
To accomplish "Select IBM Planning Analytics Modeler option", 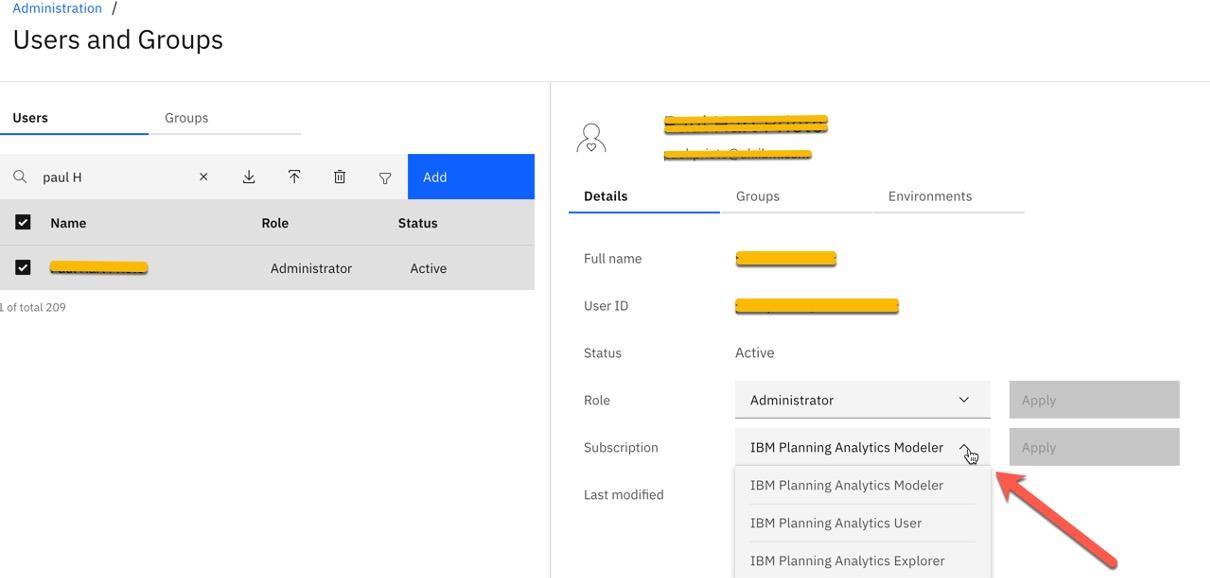I will 862,485.
